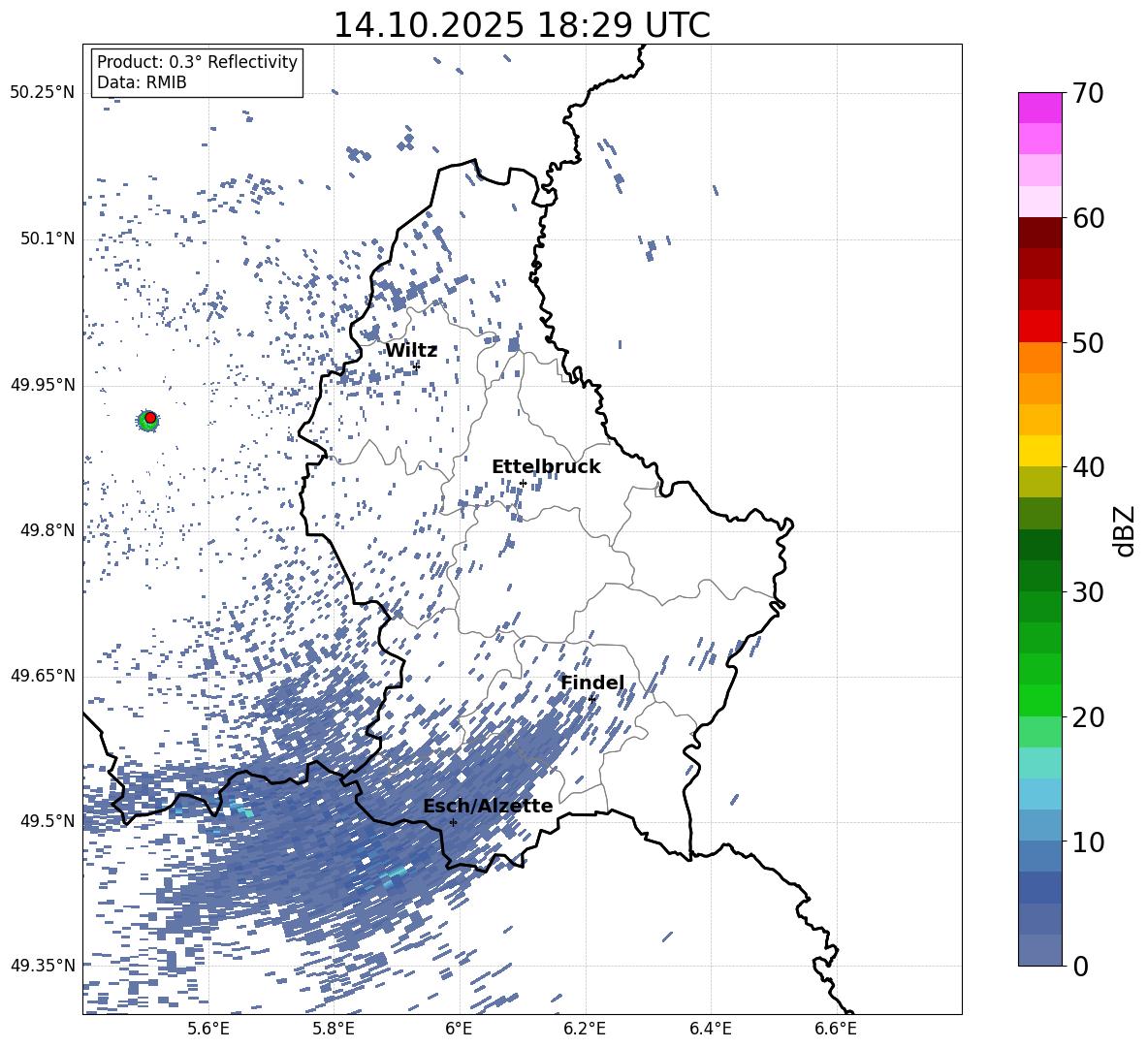Pick the magenta swatch at top of colorbar
Viewport: 1148px width, 1048px height.
pyautogui.click(x=1040, y=108)
